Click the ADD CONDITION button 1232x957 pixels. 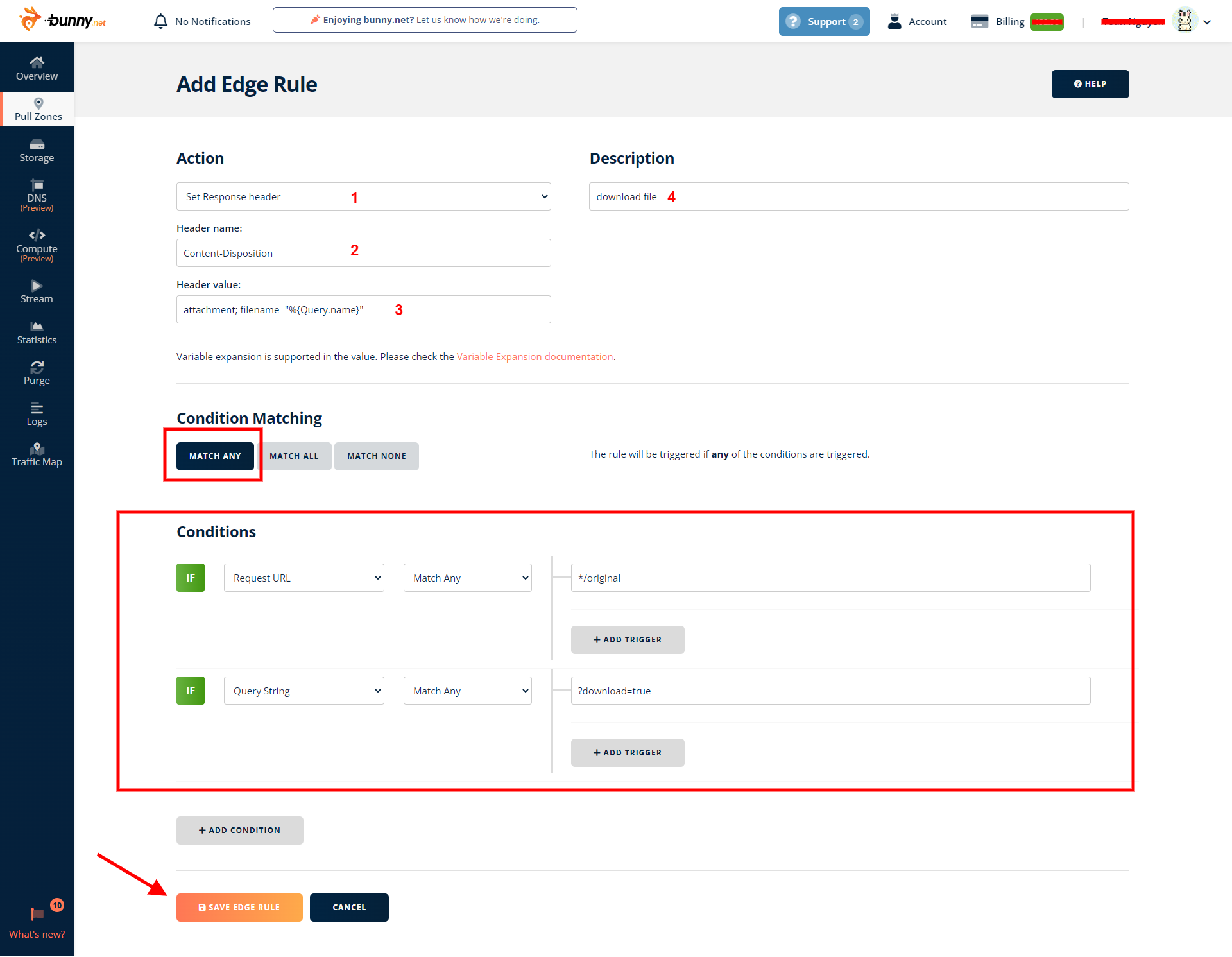point(239,830)
